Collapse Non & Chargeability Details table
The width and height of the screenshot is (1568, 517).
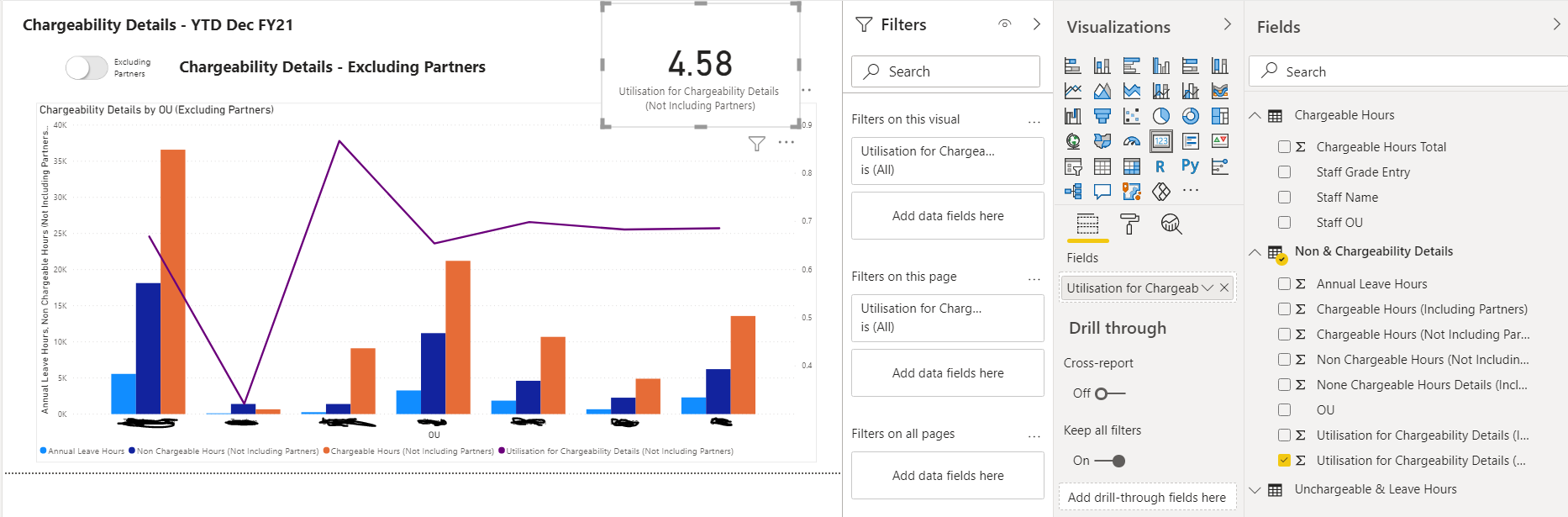[1255, 251]
